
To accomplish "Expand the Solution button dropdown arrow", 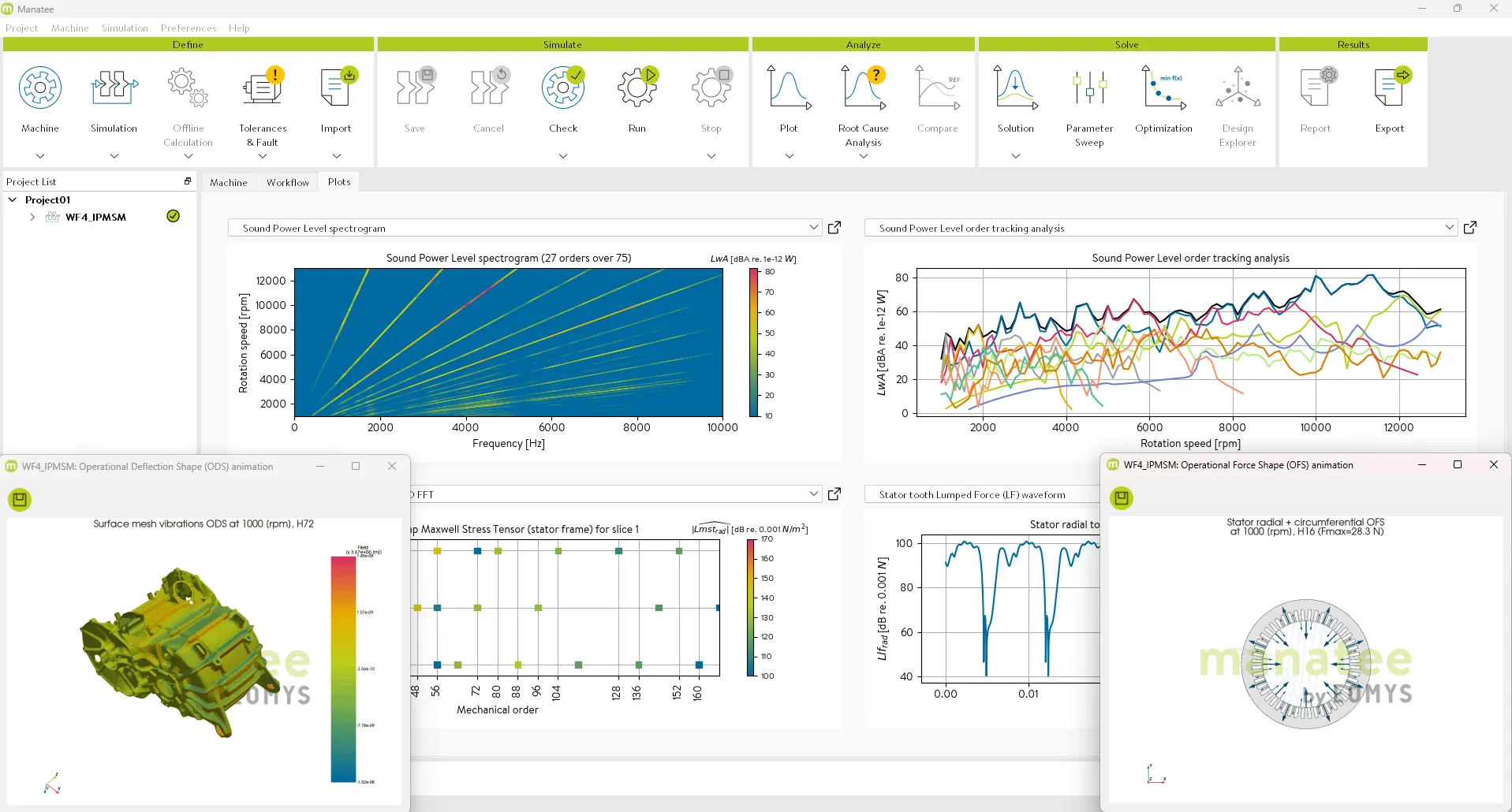I will pos(1016,156).
